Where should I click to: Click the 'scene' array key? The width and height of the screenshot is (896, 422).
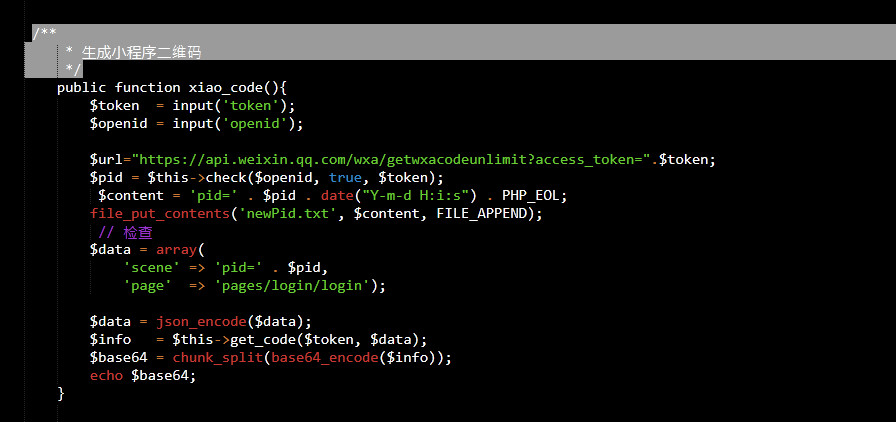(151, 268)
